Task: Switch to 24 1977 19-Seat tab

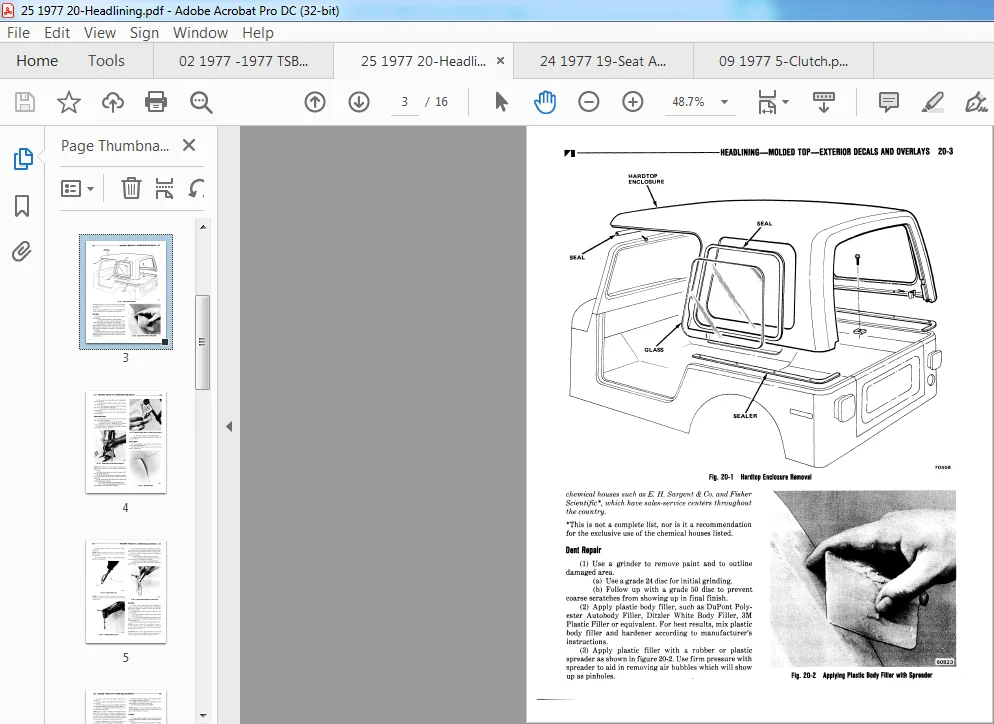Action: (x=603, y=61)
